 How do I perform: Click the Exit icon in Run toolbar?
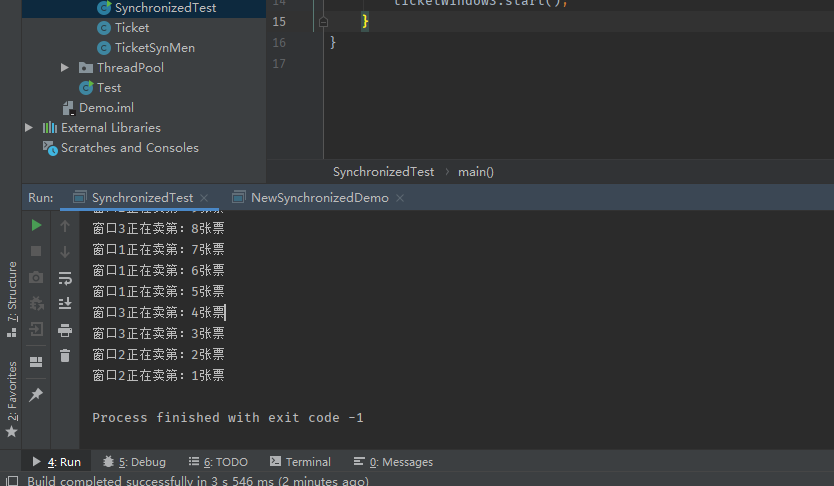pyautogui.click(x=36, y=329)
